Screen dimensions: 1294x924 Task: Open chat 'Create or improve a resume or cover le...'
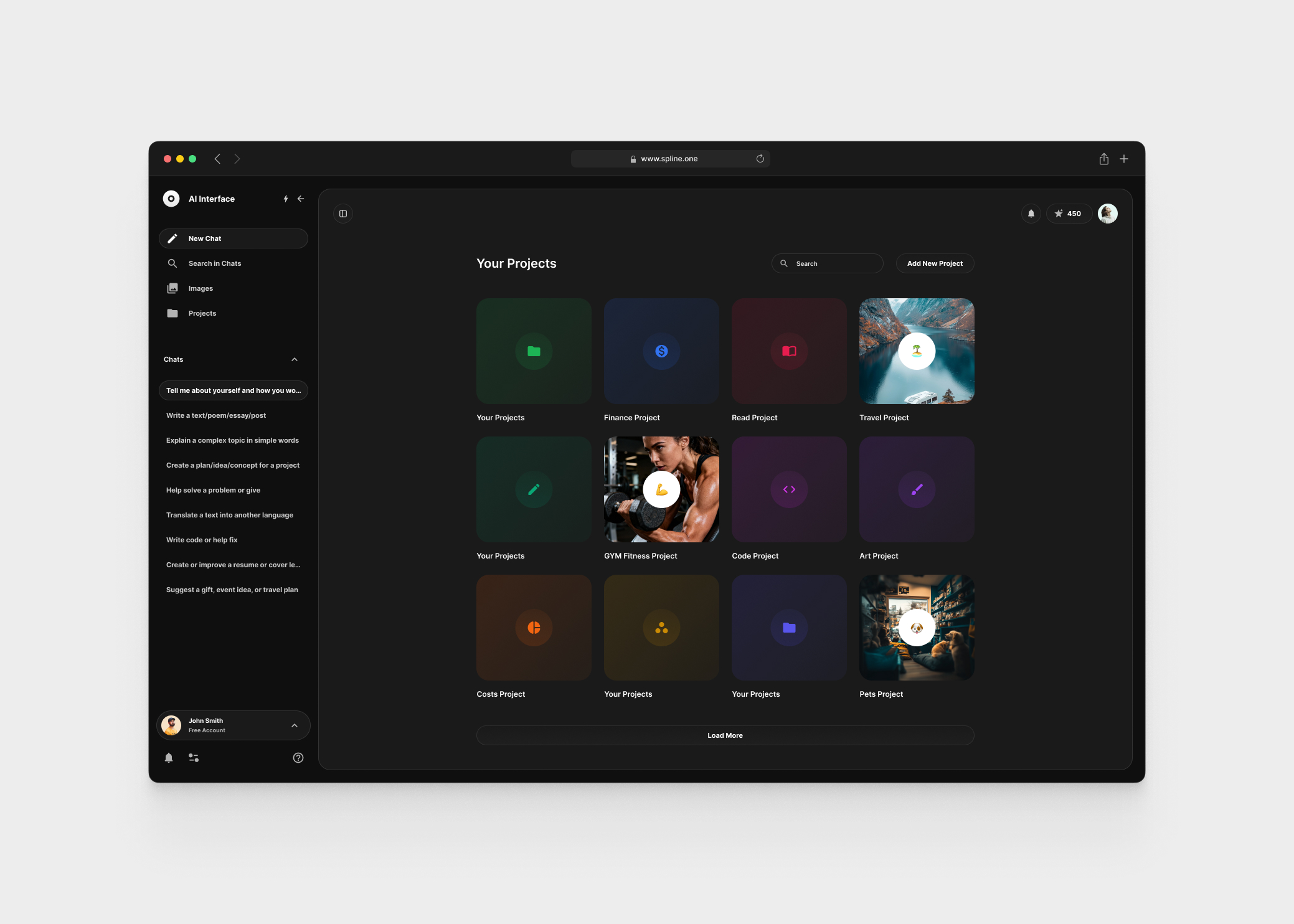pos(234,565)
